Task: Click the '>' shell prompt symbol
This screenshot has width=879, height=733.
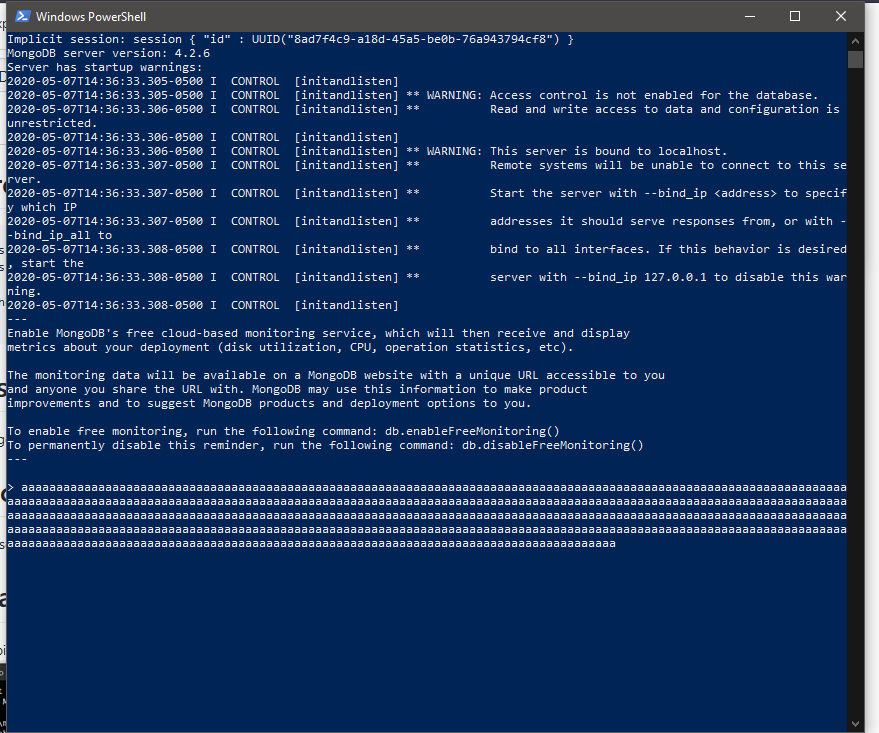Action: click(x=11, y=488)
